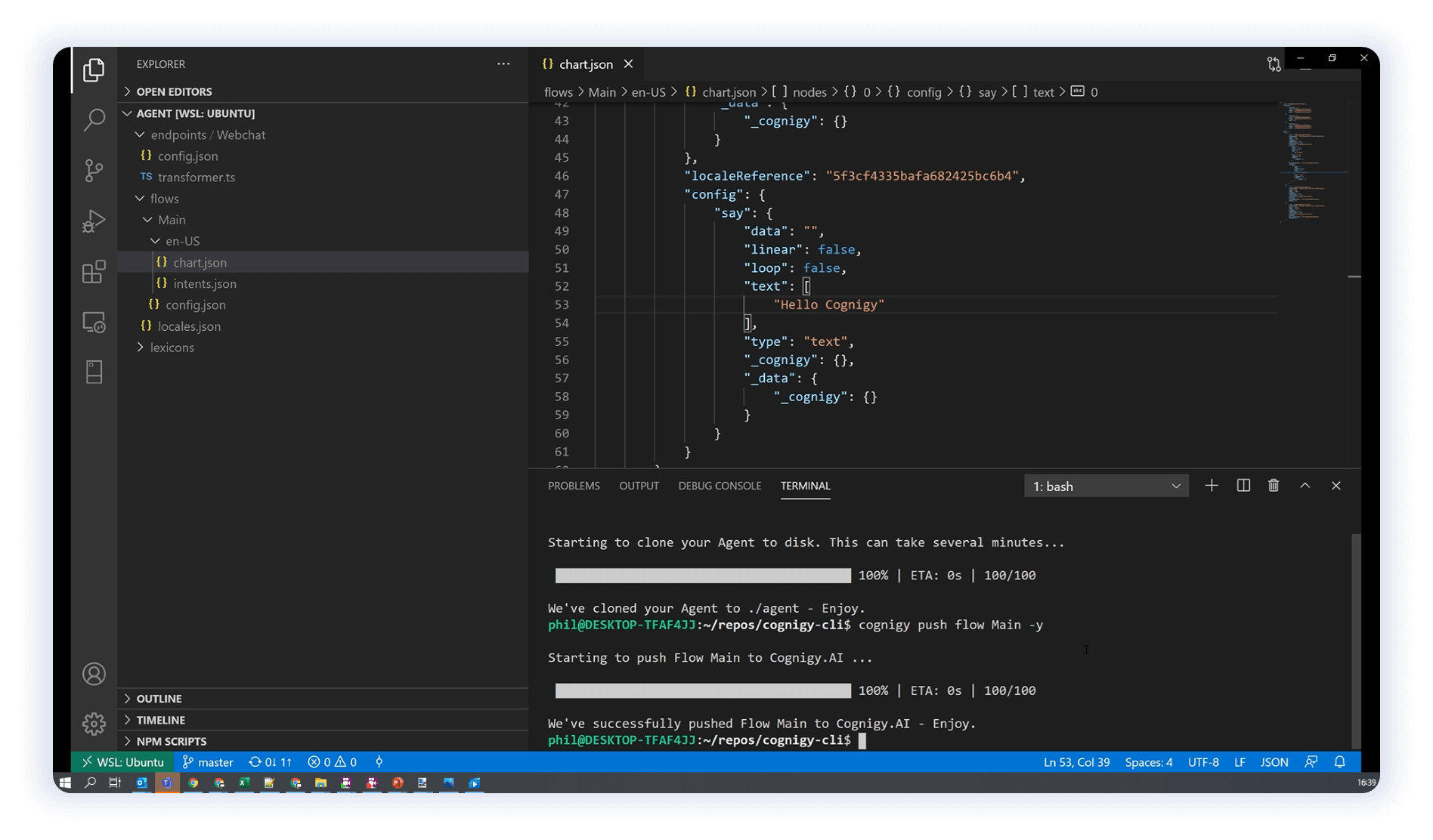1433x840 pixels.
Task: Click the book-shaped icon under Remote Explorer
Action: tap(94, 372)
